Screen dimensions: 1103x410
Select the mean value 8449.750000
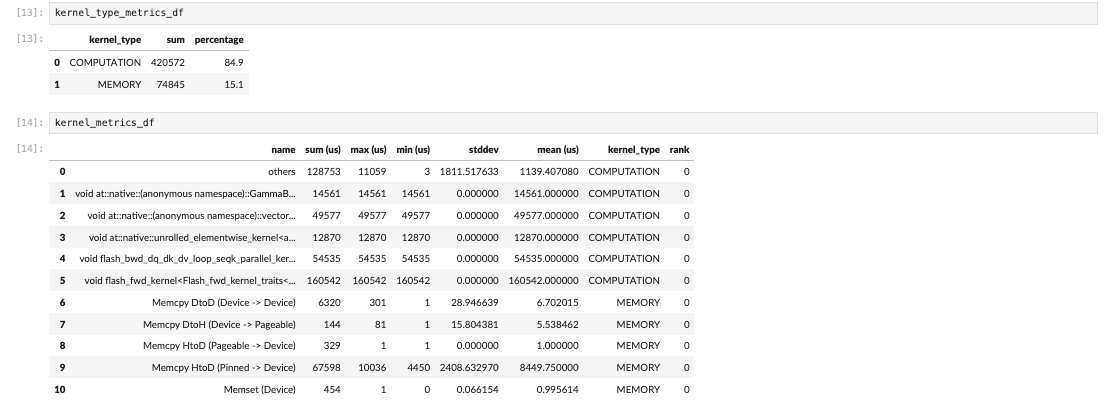click(549, 368)
